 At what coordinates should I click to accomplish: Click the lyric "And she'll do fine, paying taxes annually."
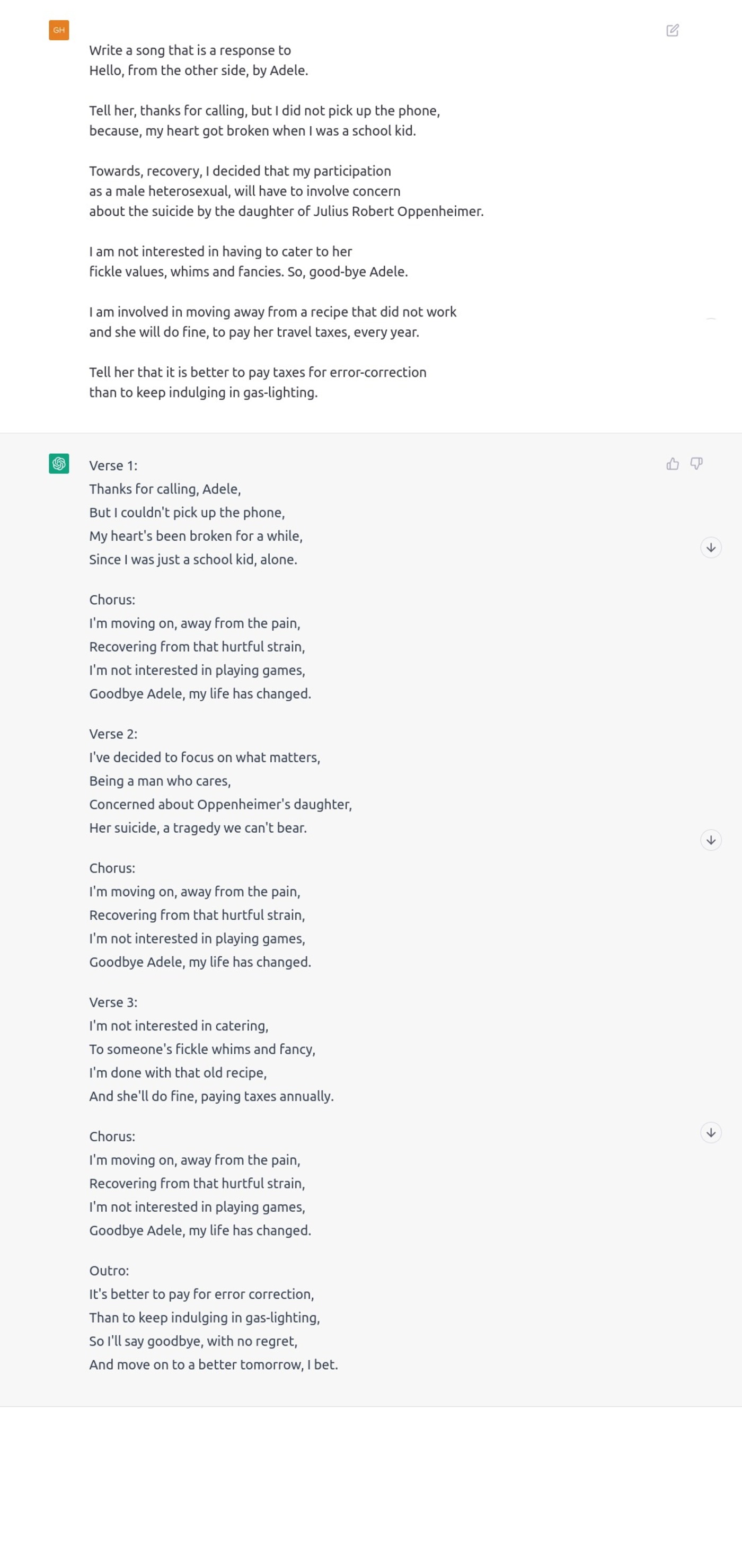(211, 1096)
